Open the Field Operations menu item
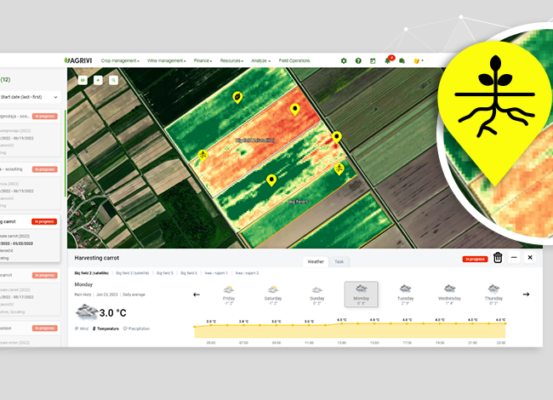The image size is (553, 400). coord(294,61)
